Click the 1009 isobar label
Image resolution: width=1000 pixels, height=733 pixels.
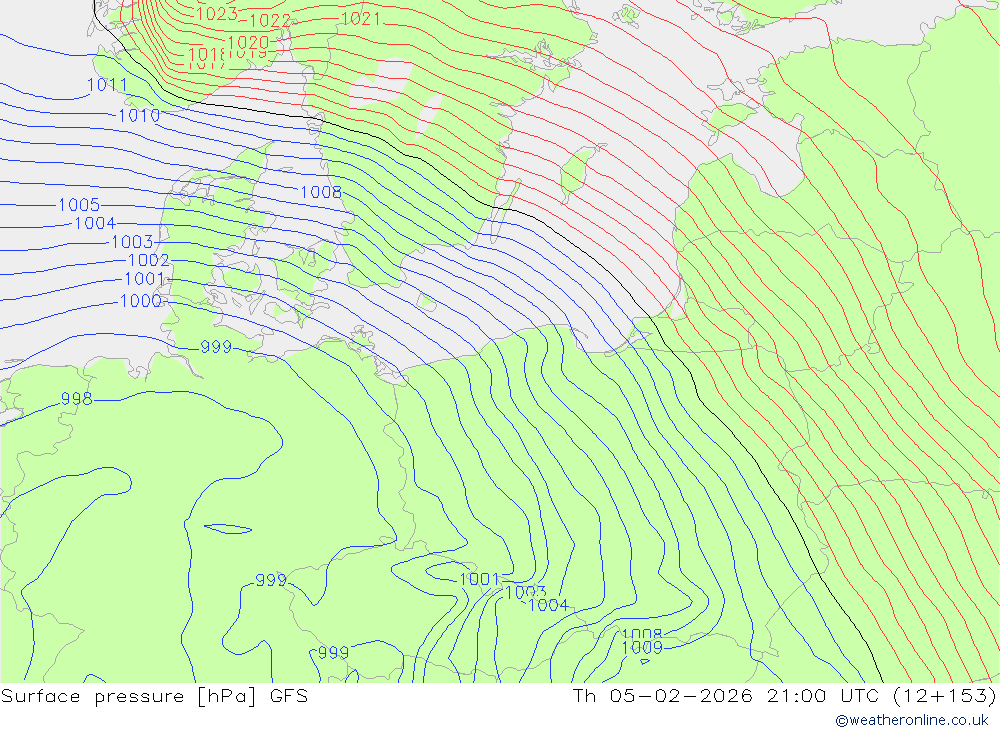click(642, 648)
